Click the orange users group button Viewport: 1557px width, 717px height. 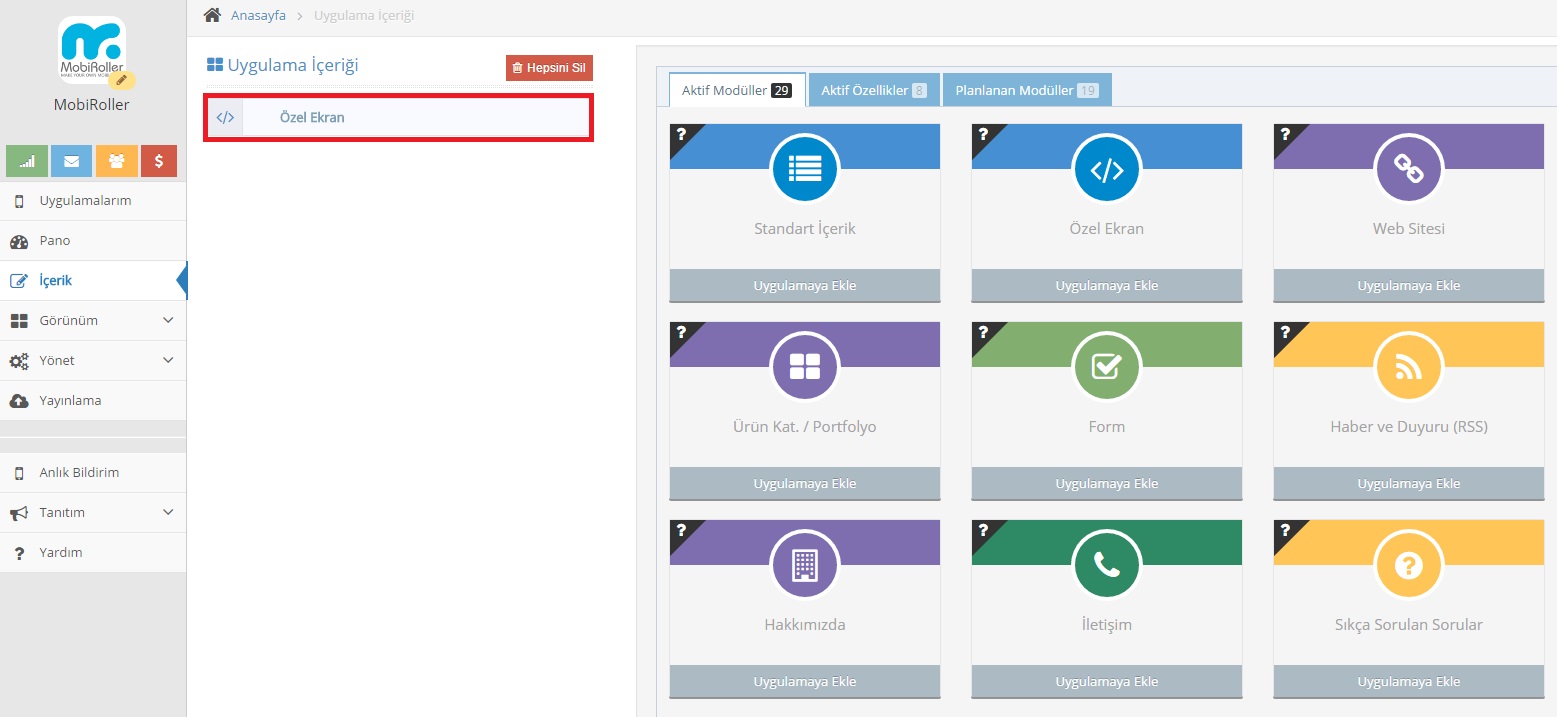click(x=117, y=161)
